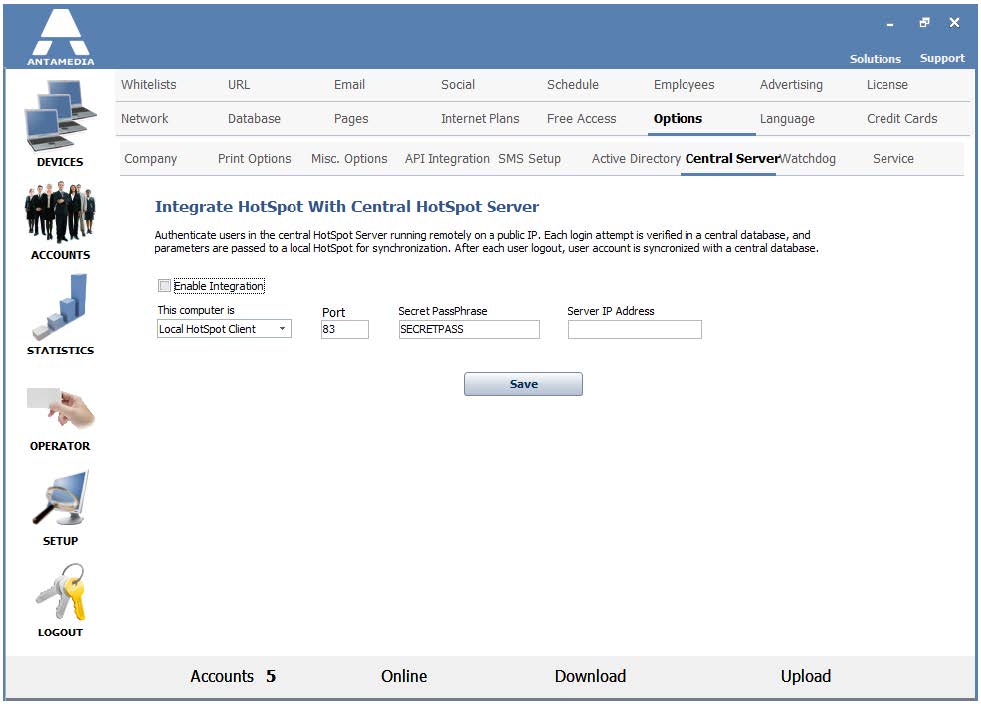981x704 pixels.
Task: Open the Company sub-tab
Action: pyautogui.click(x=150, y=158)
